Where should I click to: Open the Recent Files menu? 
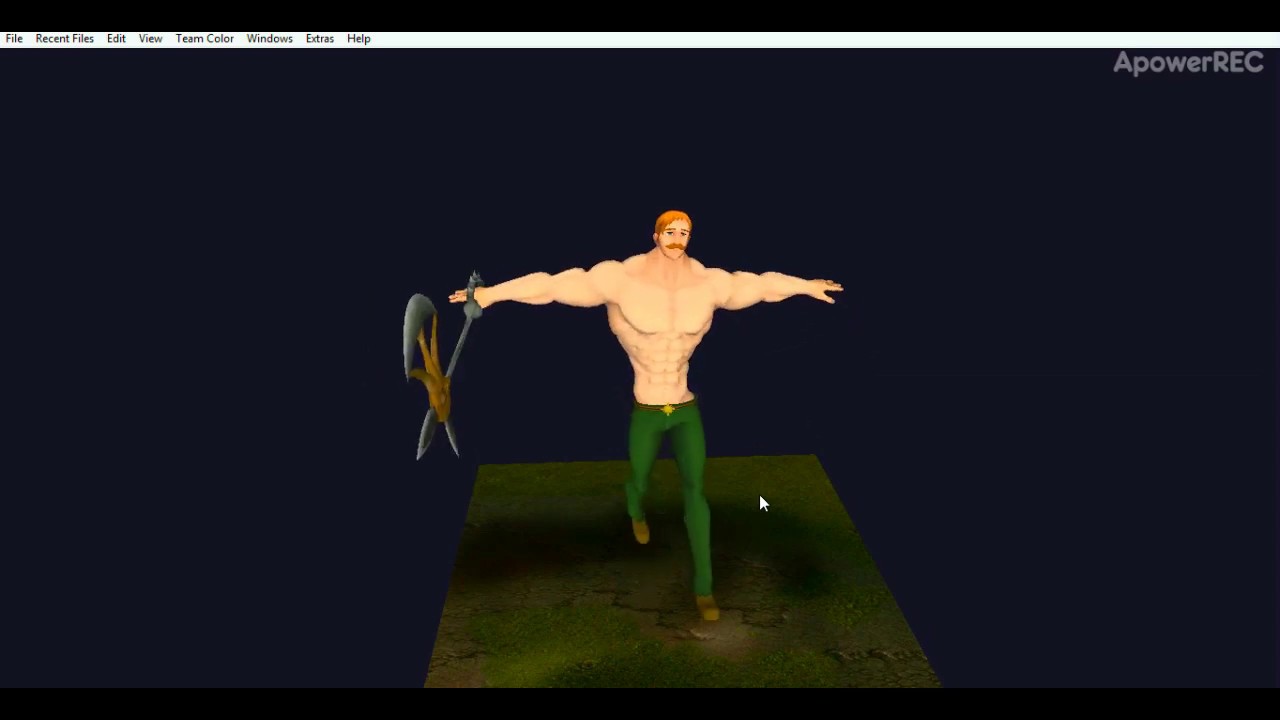point(64,38)
